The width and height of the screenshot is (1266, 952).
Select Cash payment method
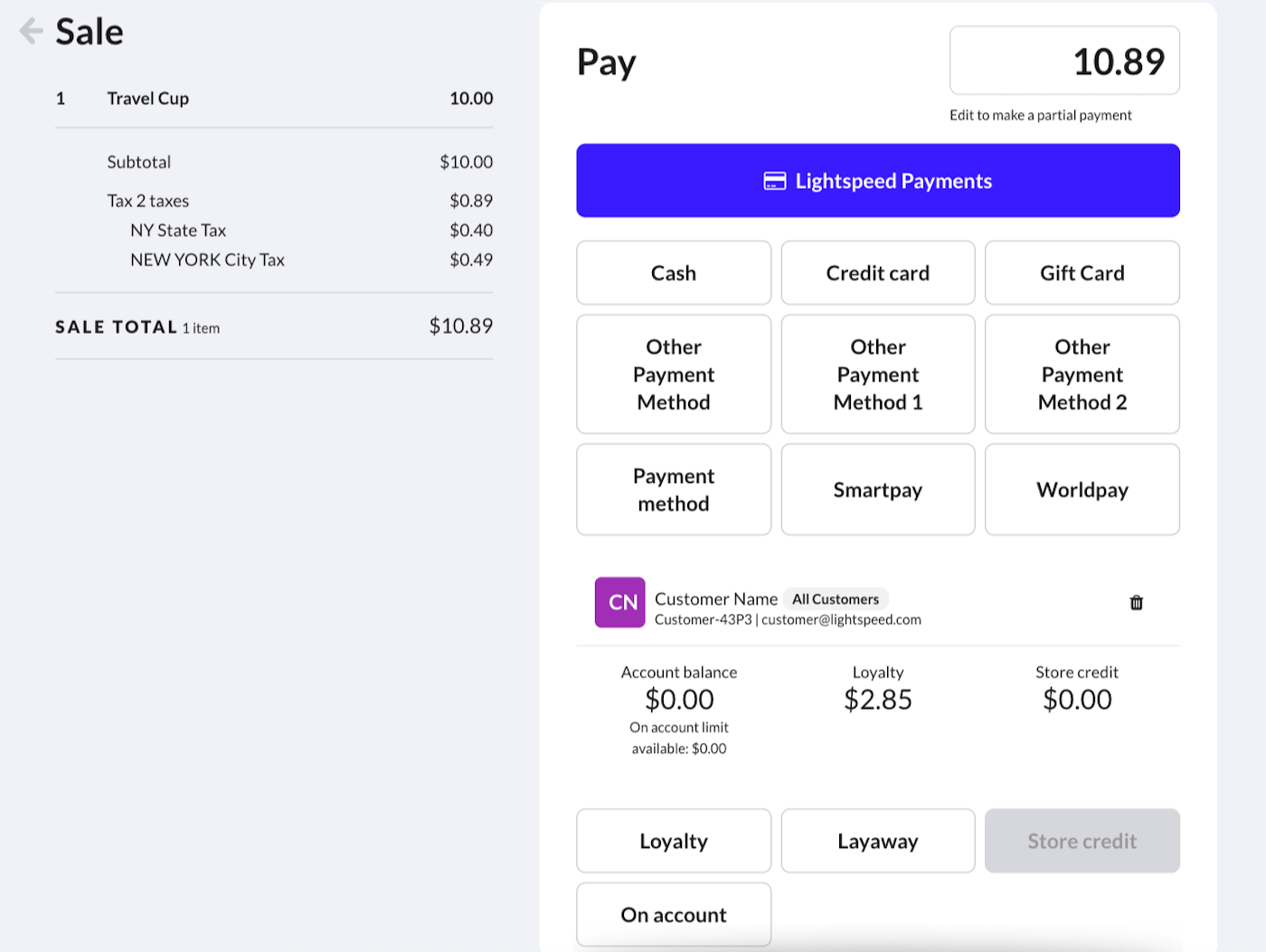[x=673, y=273]
